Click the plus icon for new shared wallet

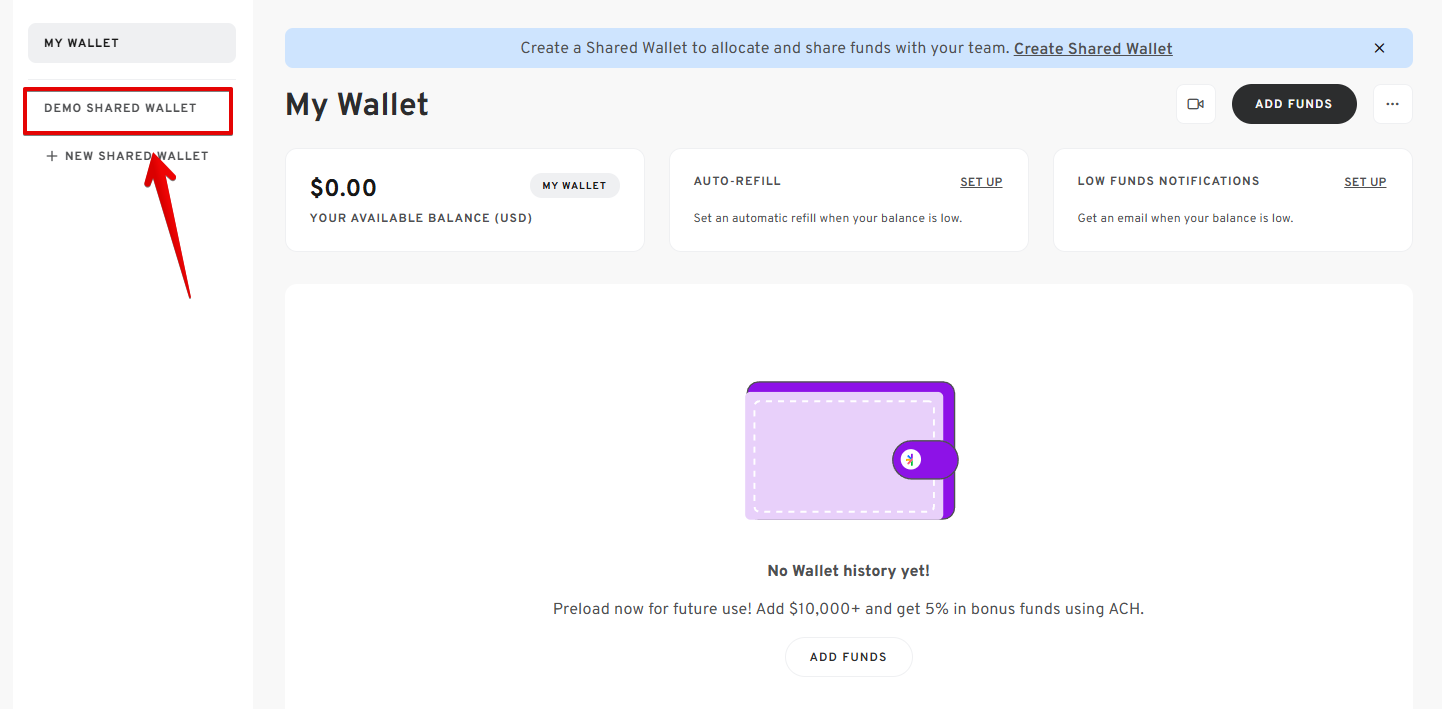tap(52, 156)
